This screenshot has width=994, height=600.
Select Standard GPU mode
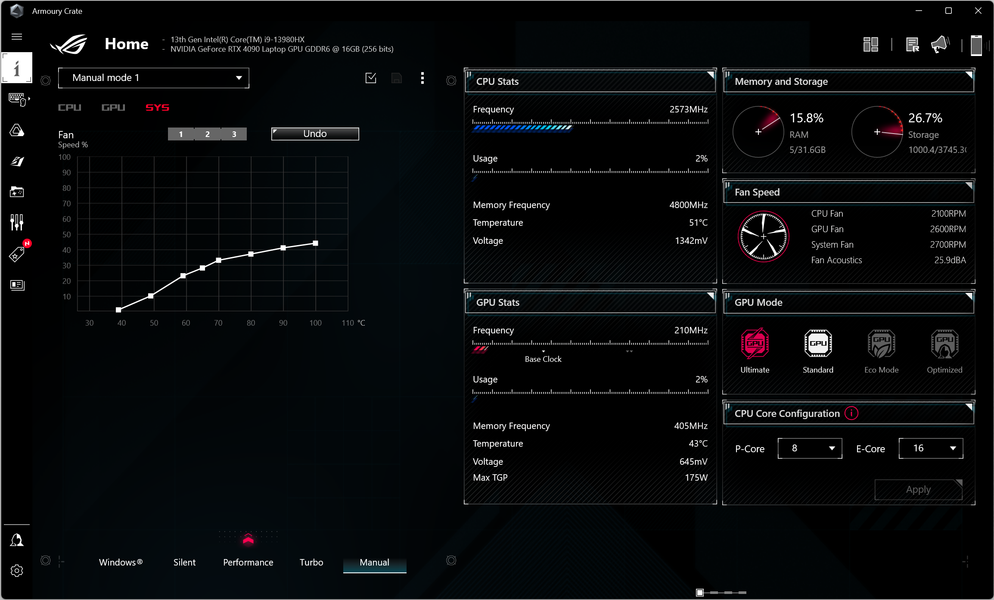click(818, 351)
